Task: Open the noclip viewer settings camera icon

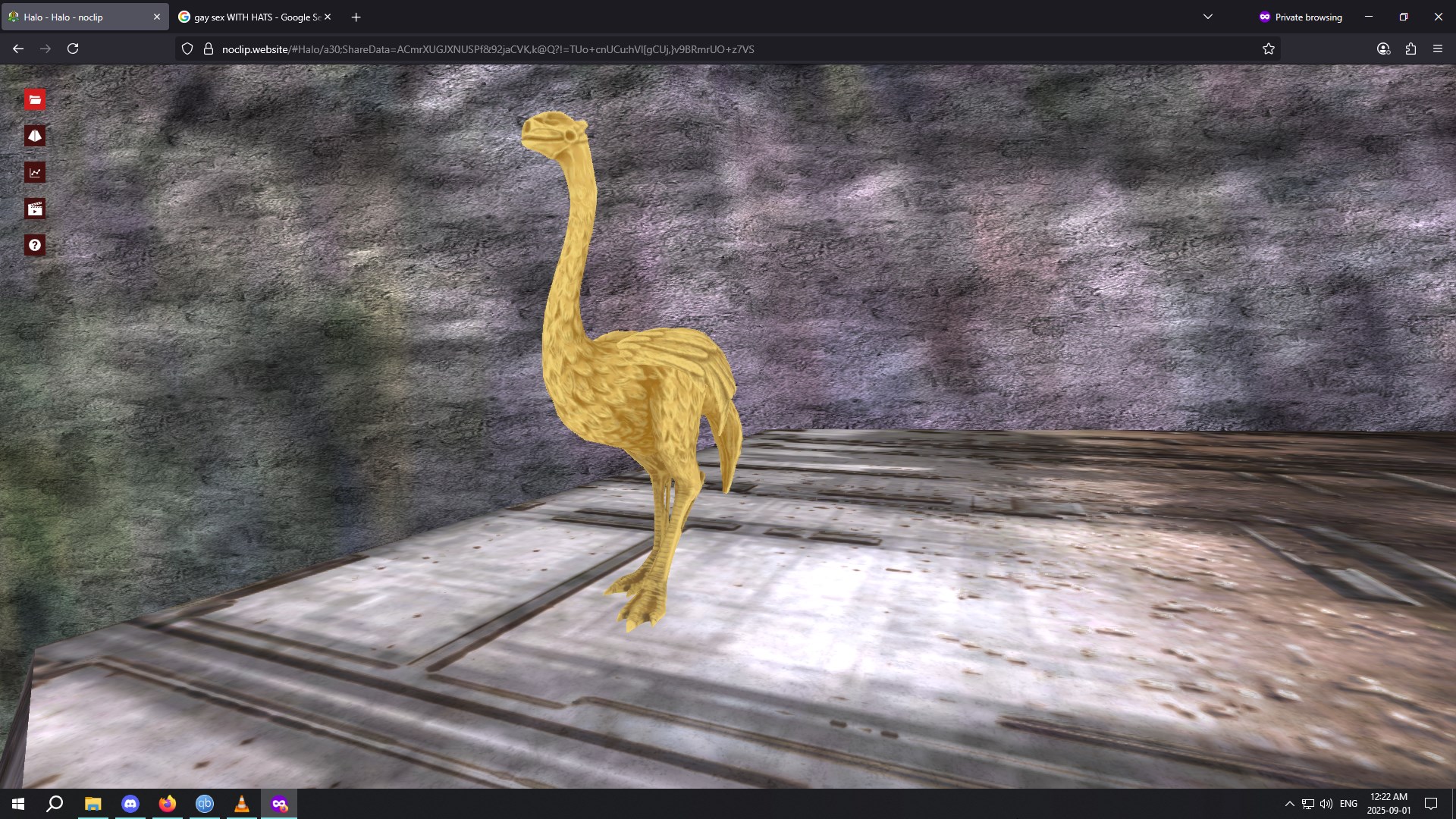Action: [x=35, y=136]
